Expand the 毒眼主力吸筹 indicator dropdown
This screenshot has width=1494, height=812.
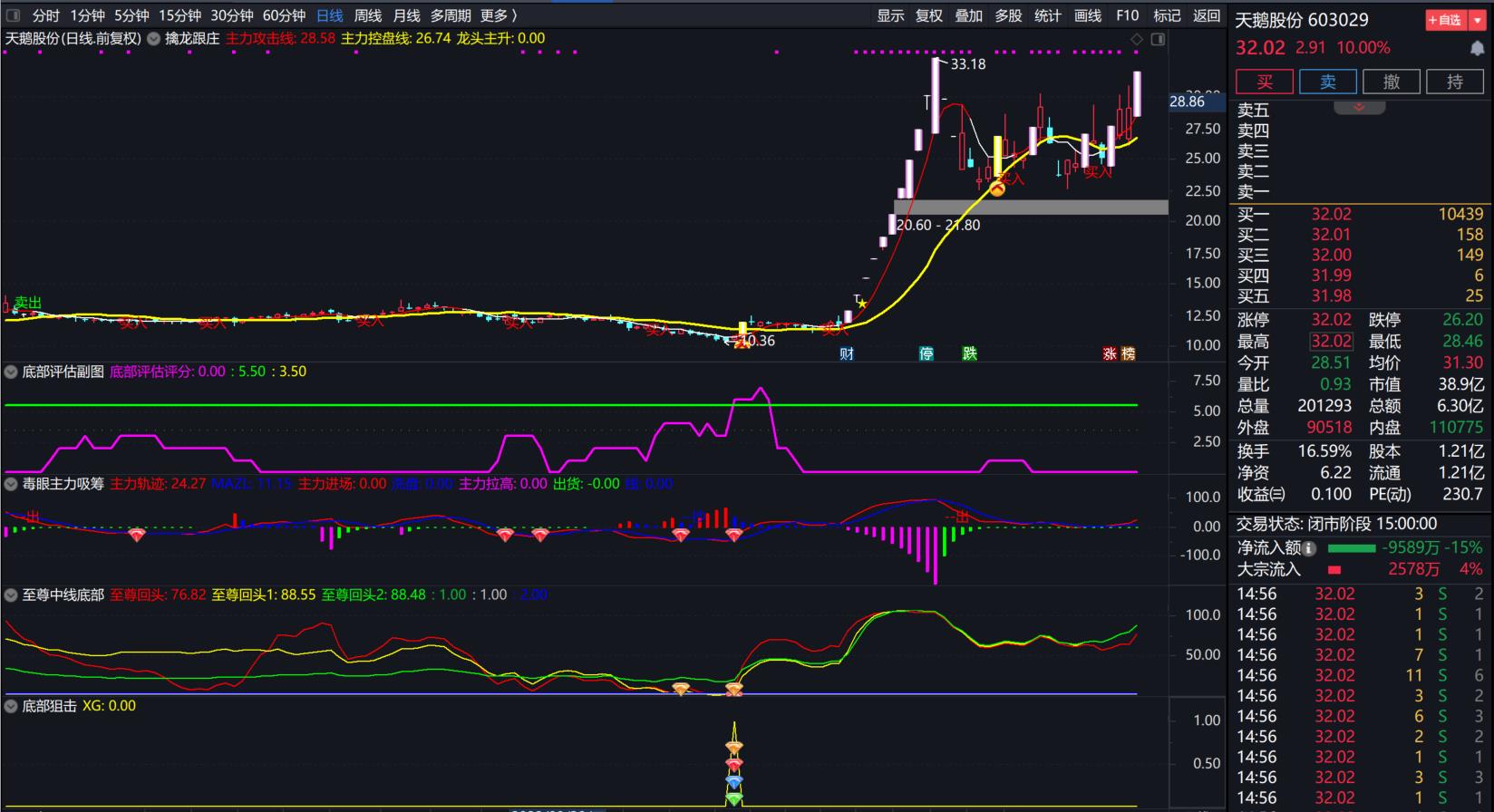(x=11, y=484)
